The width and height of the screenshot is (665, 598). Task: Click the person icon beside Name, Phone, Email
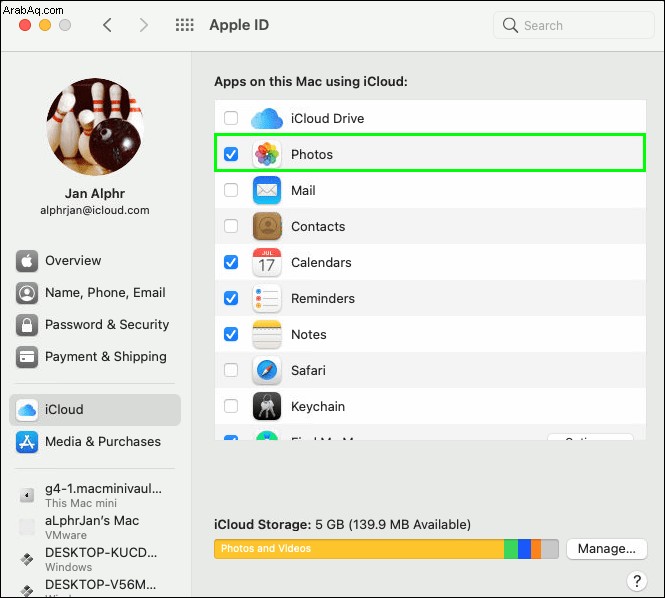click(x=27, y=293)
